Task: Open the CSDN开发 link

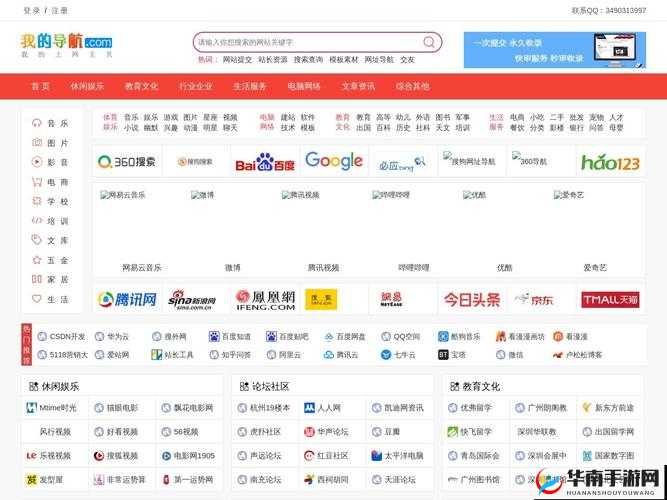Action: coord(61,337)
